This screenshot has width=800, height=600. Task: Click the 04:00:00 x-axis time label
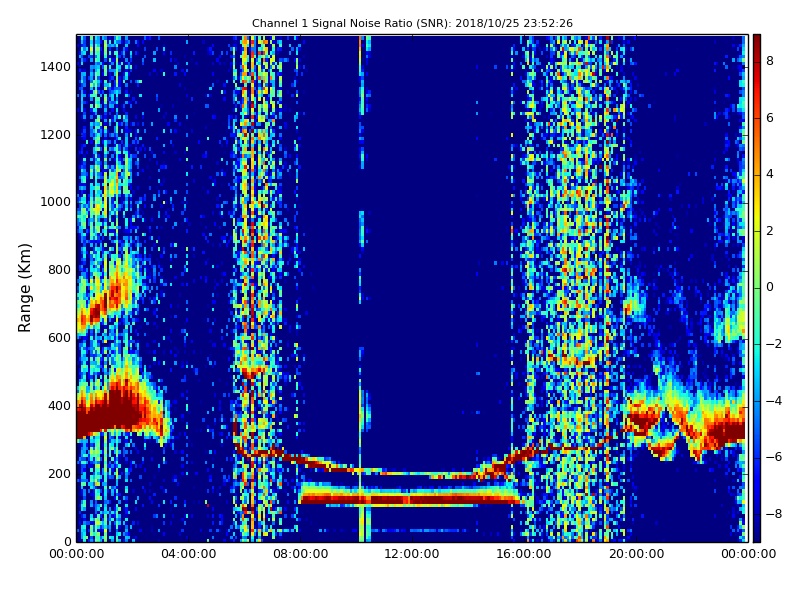[x=189, y=554]
